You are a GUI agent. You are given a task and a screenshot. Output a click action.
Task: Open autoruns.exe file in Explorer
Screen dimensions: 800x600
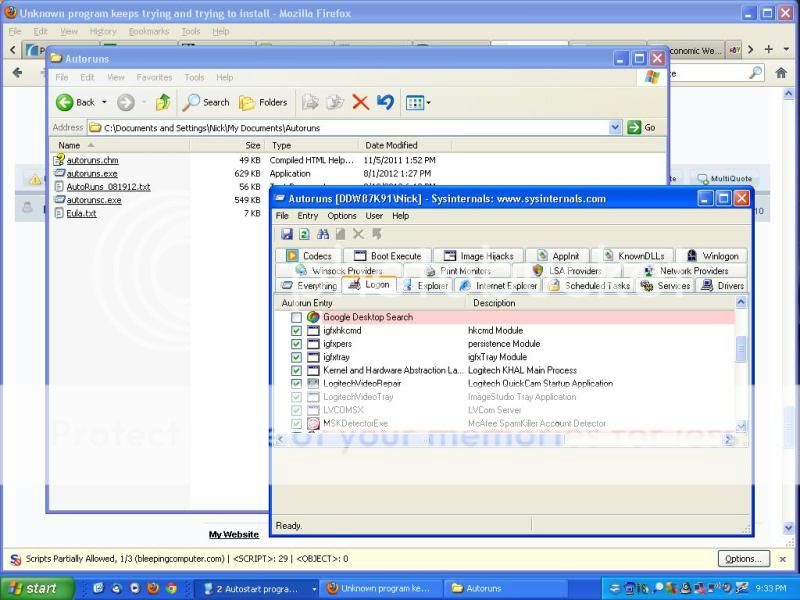(92, 173)
